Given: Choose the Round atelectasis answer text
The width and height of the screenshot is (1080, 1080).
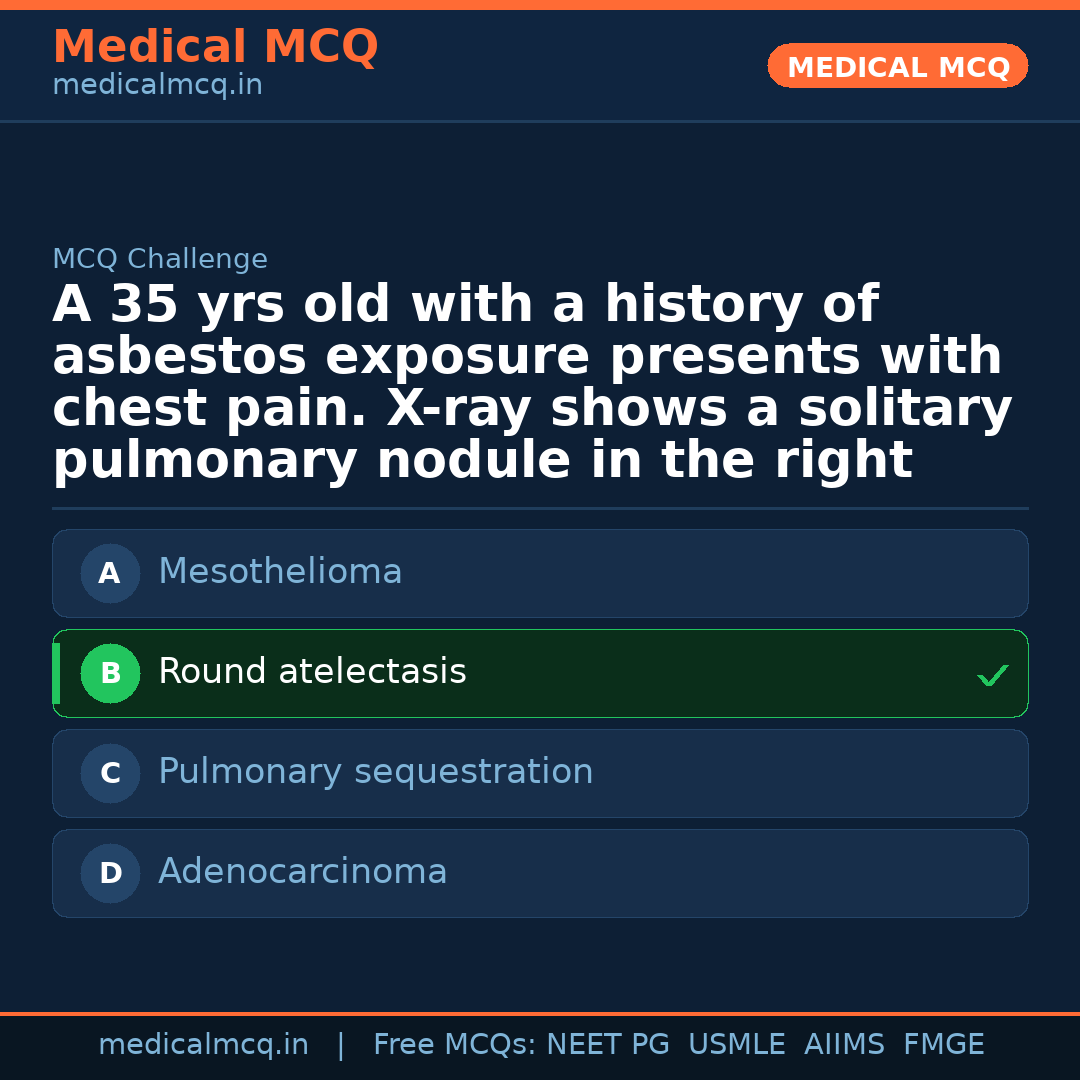Looking at the screenshot, I should 312,672.
